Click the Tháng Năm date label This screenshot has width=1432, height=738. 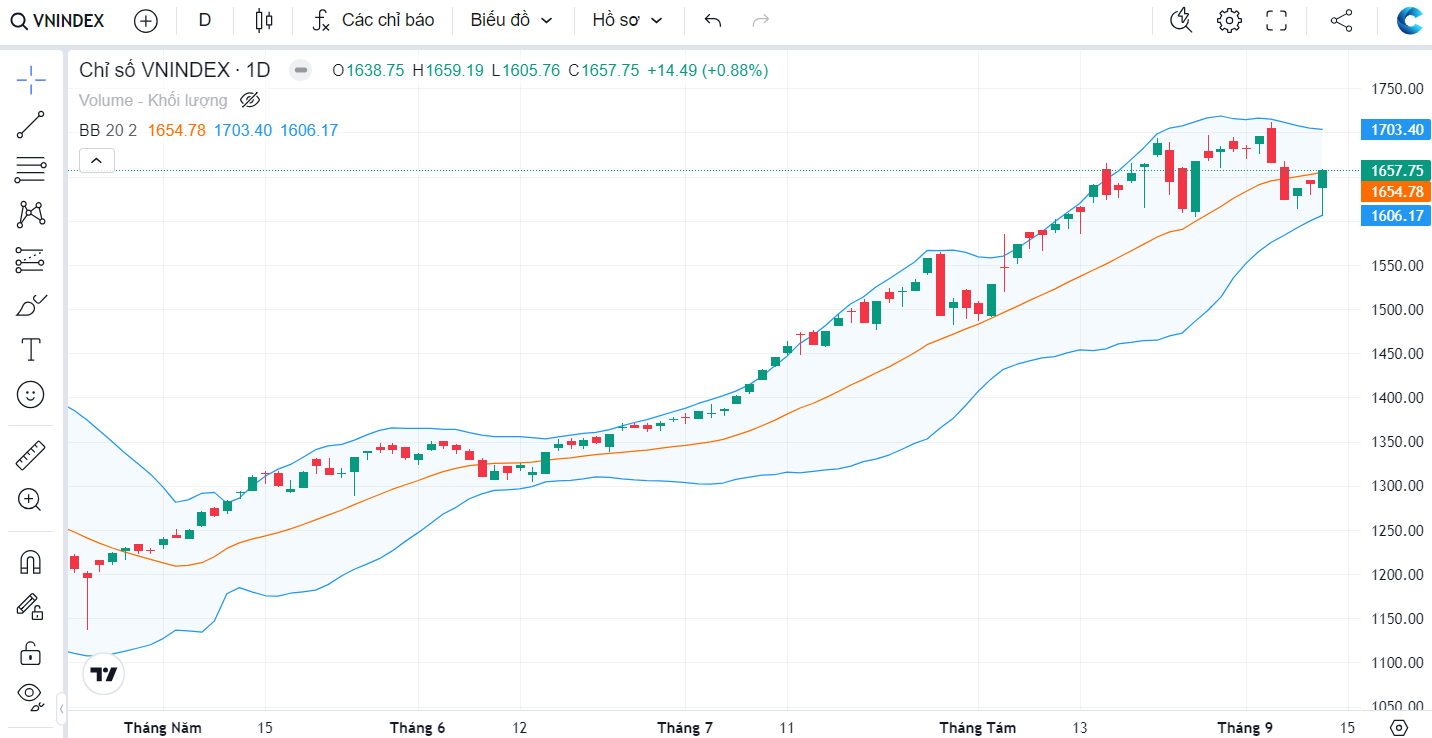(x=163, y=727)
